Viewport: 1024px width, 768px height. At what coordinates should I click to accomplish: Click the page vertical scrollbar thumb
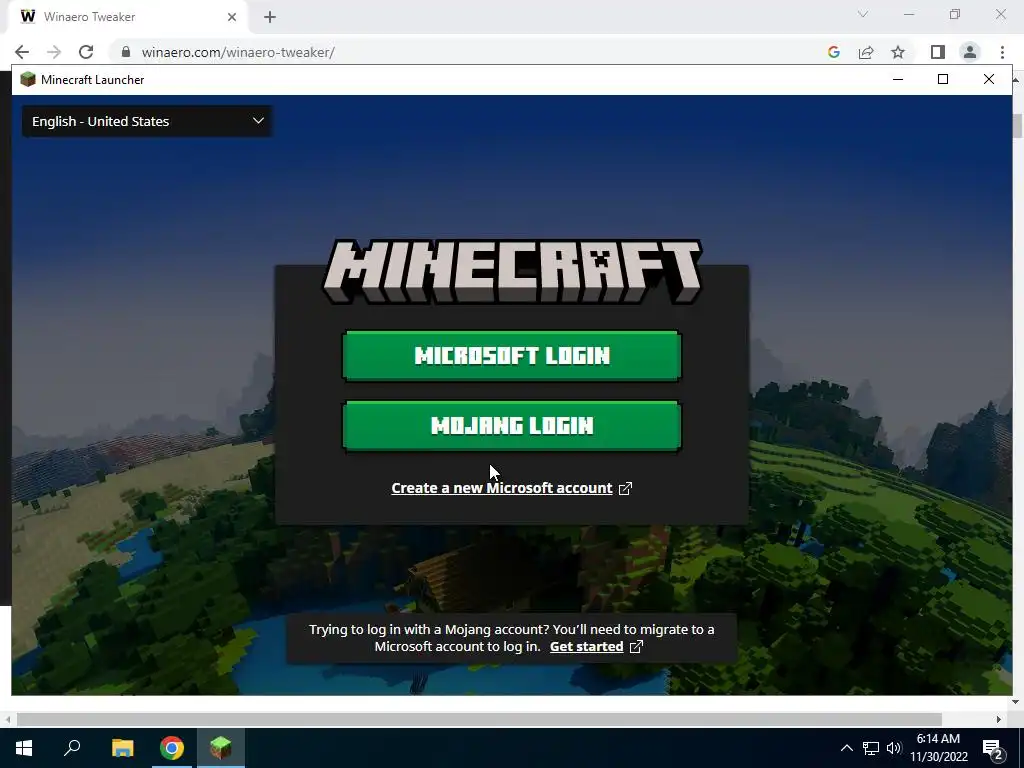pos(1017,125)
